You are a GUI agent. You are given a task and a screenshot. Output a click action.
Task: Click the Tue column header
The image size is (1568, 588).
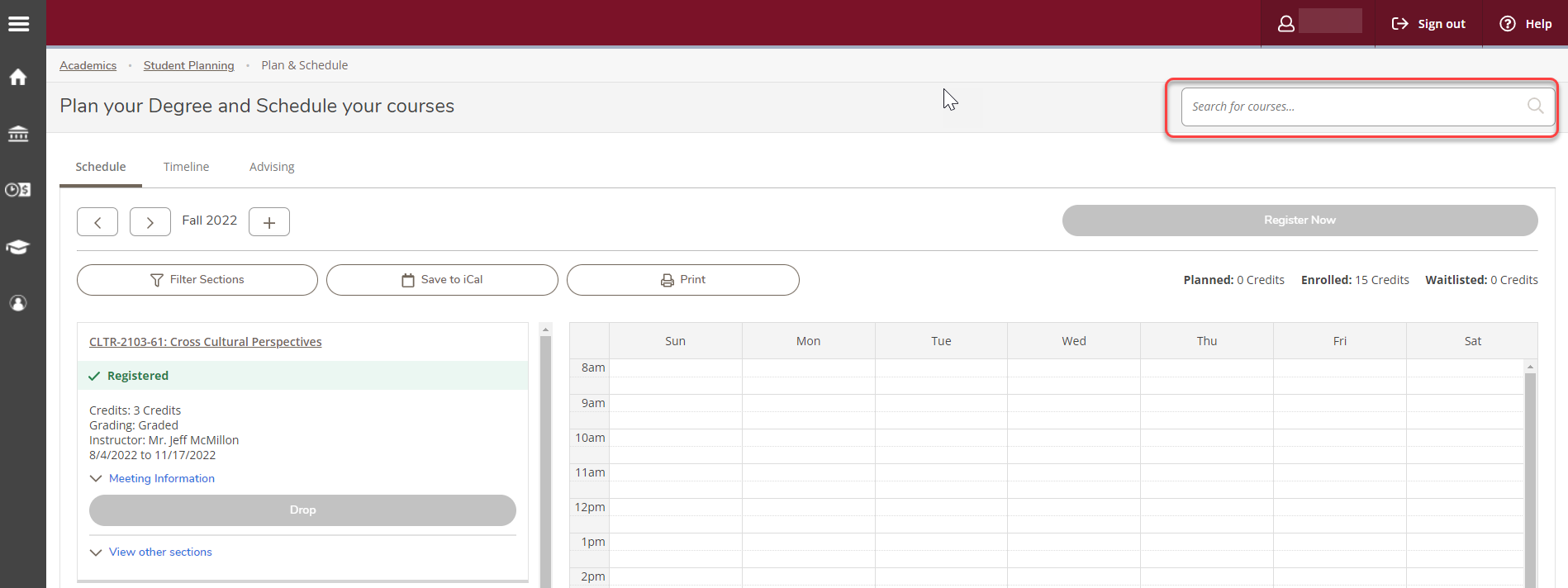[x=941, y=341]
